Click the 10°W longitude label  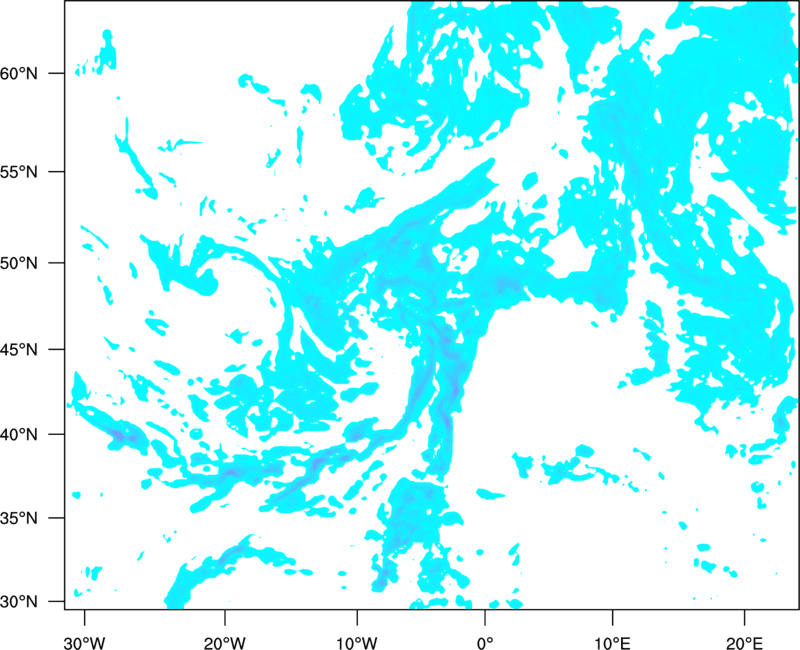[357, 643]
